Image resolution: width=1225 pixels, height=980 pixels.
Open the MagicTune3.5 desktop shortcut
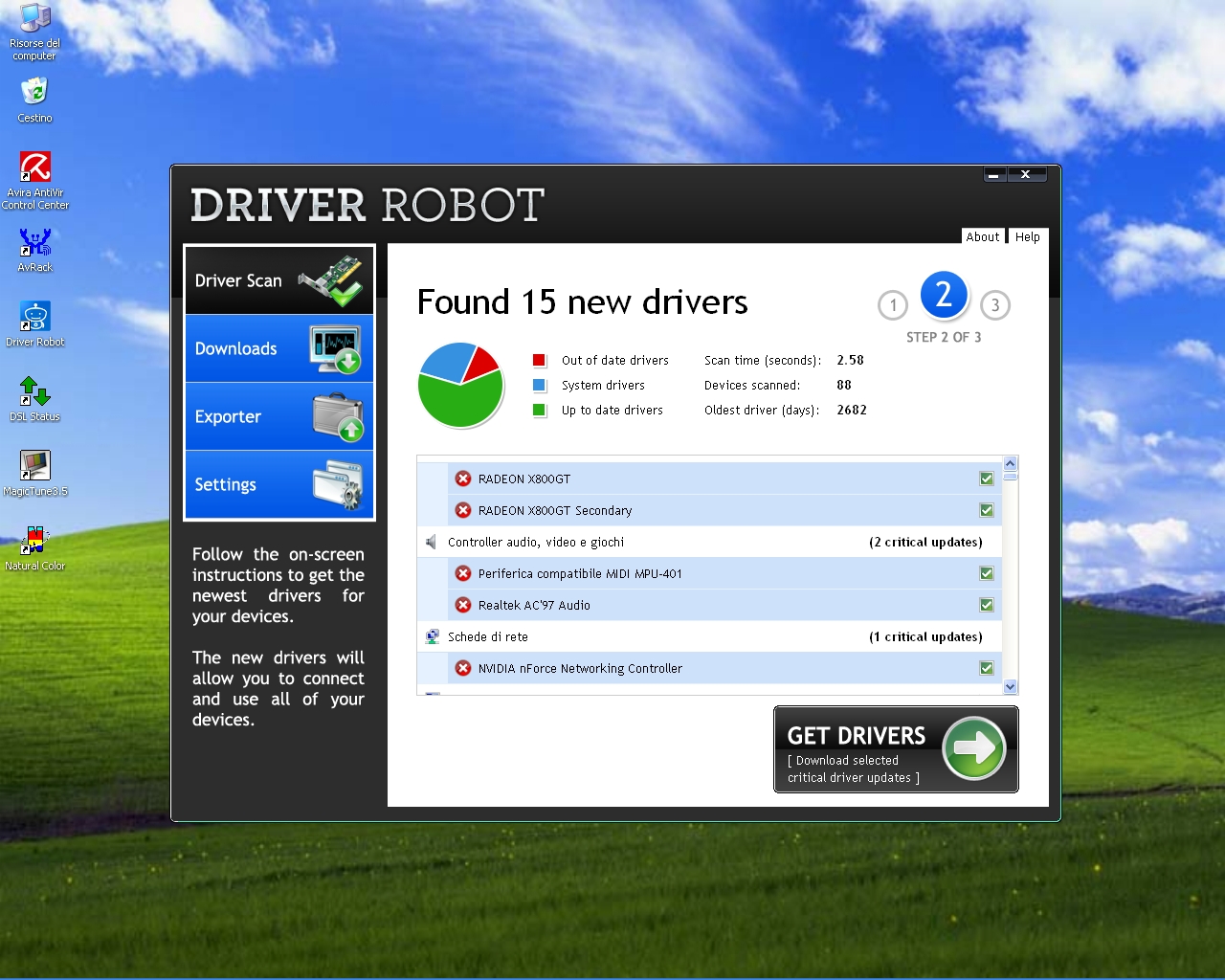pyautogui.click(x=35, y=474)
